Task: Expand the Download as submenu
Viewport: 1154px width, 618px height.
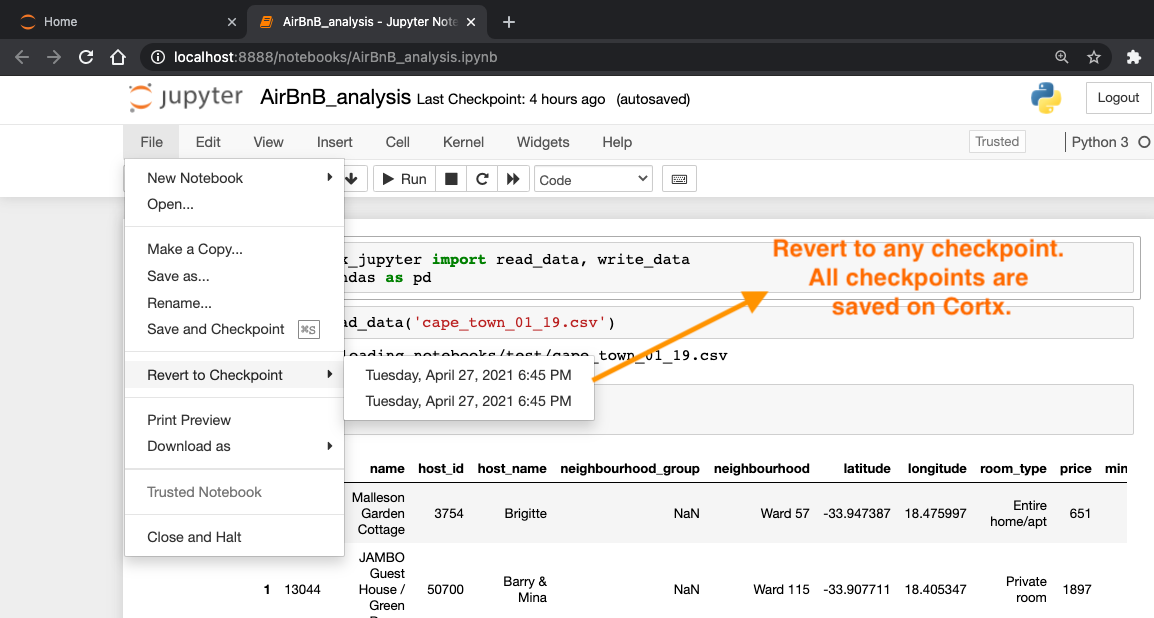Action: coord(234,446)
